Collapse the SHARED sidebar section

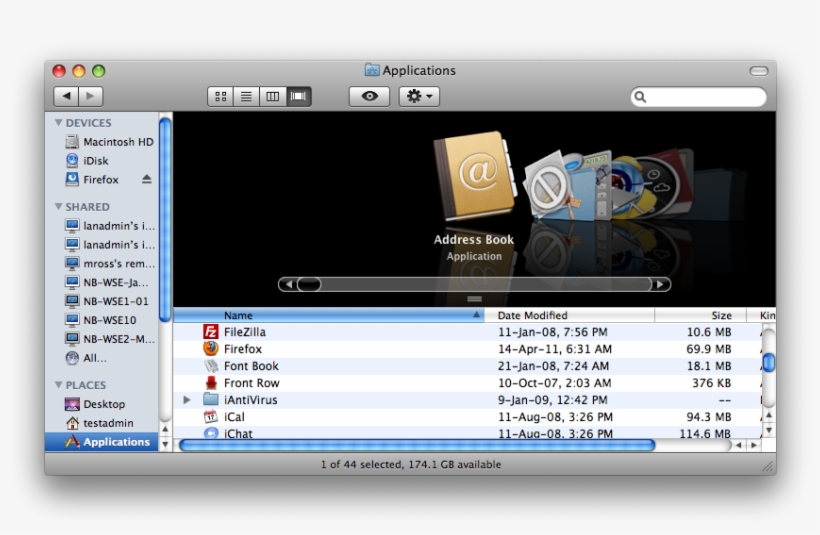click(x=59, y=207)
